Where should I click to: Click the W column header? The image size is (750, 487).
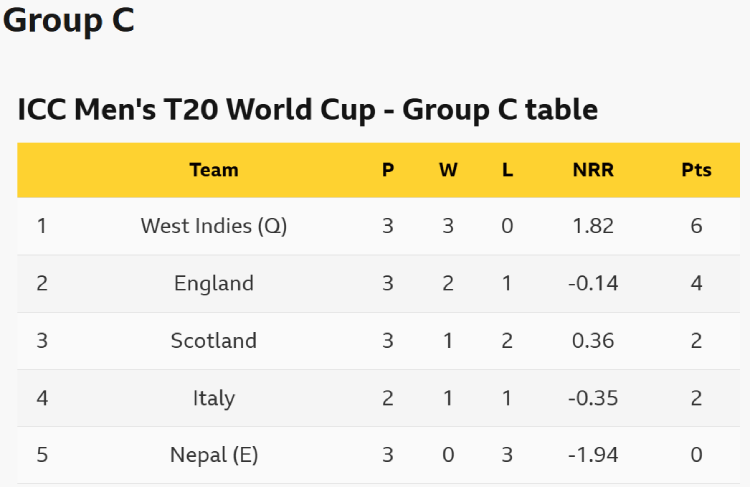click(x=448, y=170)
